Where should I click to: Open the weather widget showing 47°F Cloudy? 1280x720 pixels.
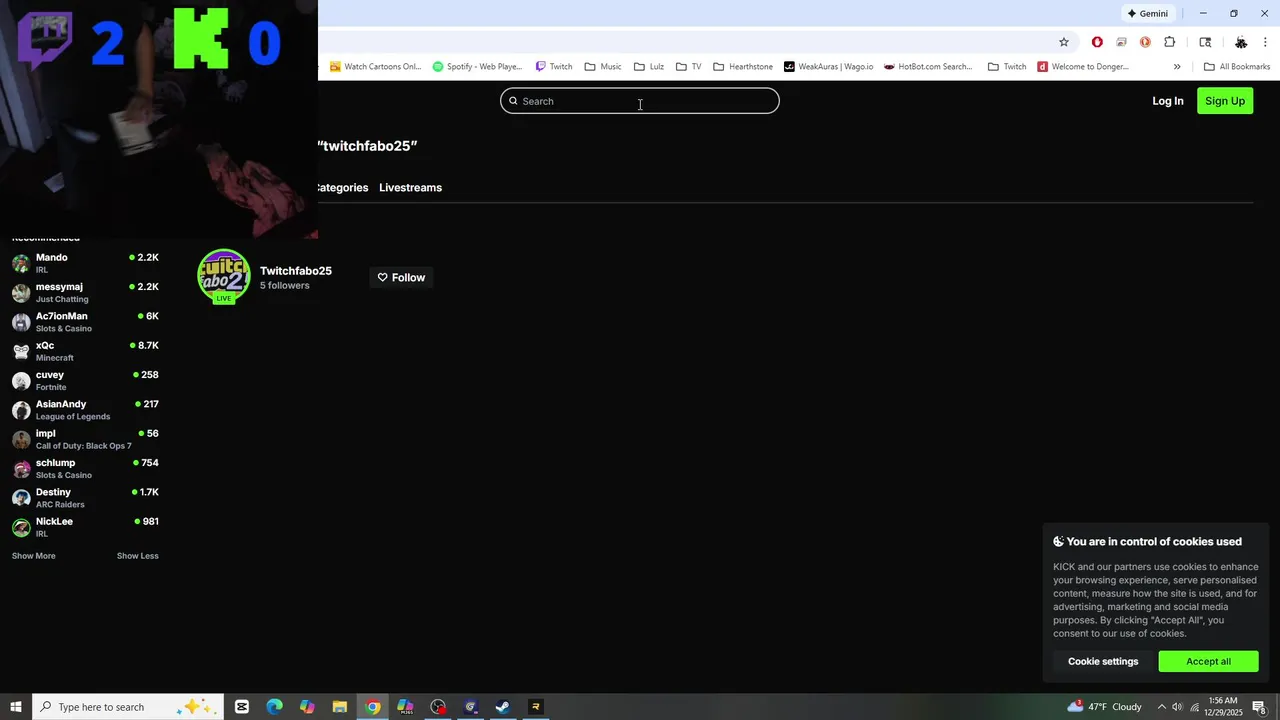tap(1104, 707)
